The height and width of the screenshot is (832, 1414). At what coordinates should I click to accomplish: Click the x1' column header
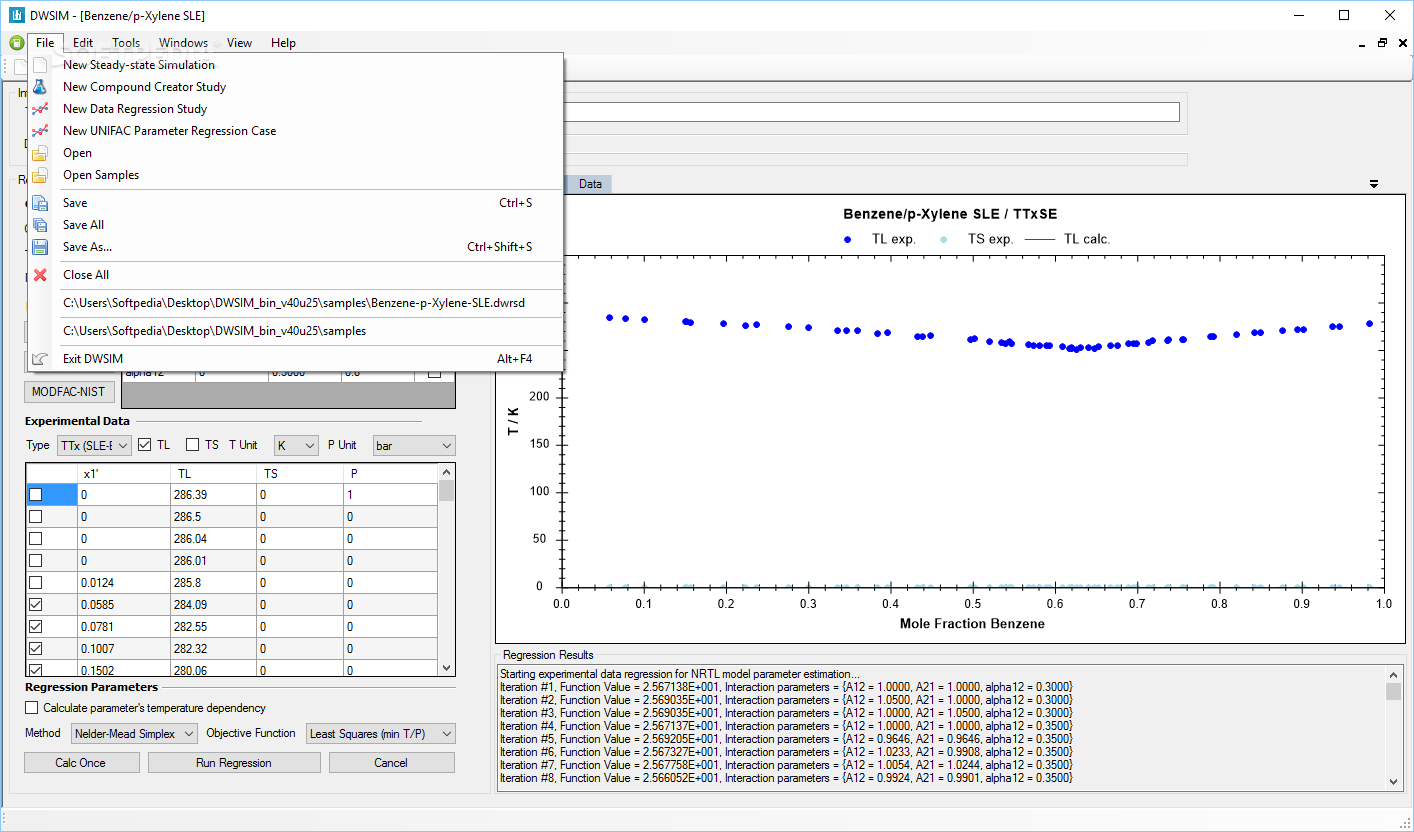point(124,473)
